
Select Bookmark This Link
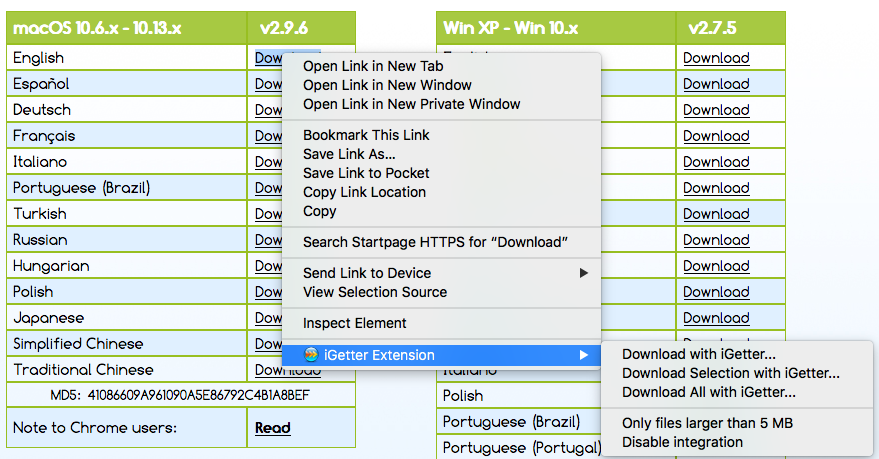(366, 135)
